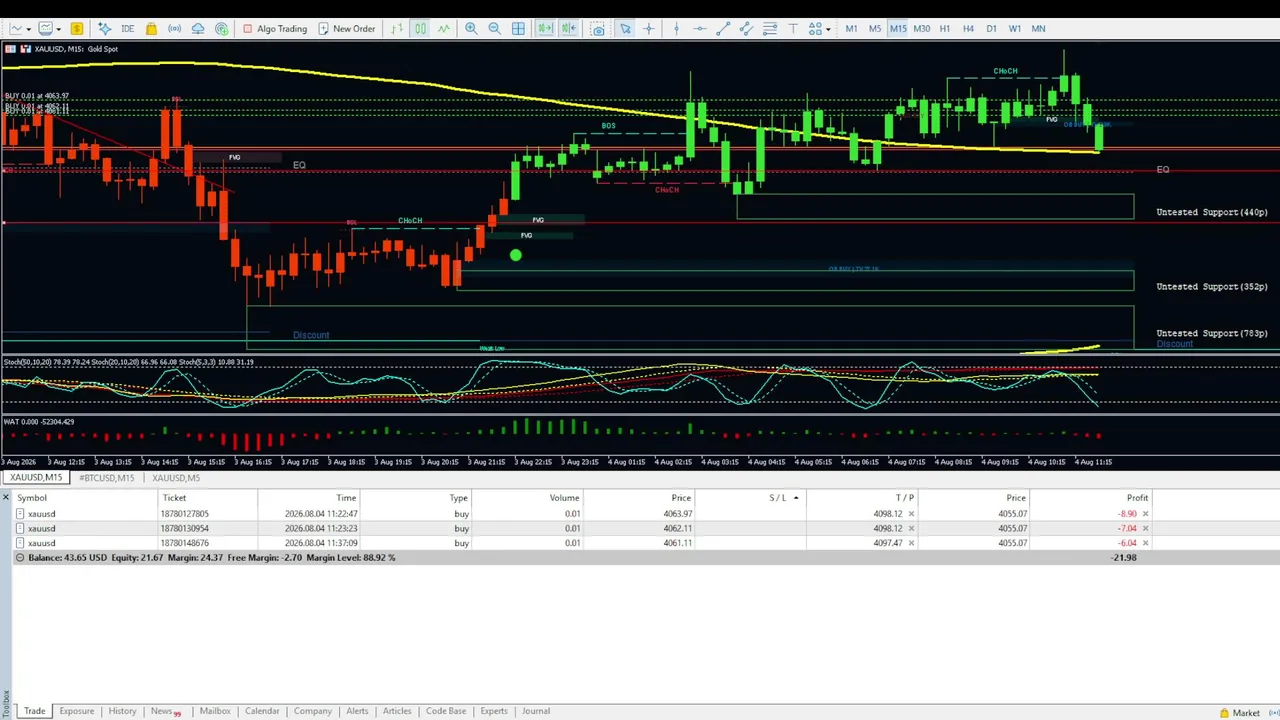Open the Mailbox tab

click(x=215, y=711)
